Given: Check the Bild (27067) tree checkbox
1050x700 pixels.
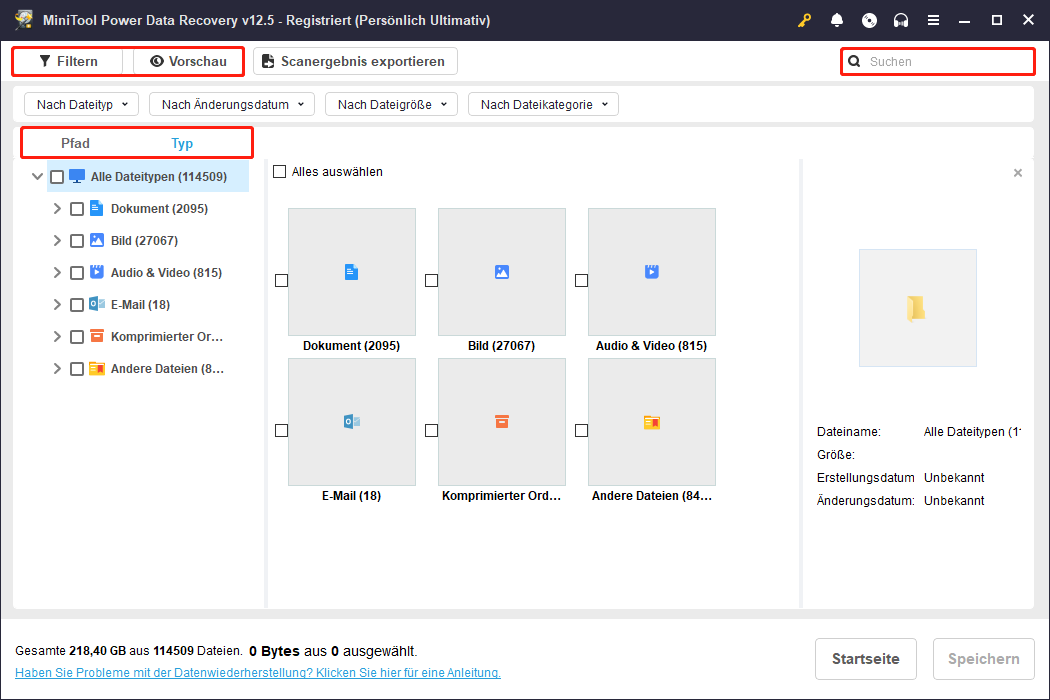Looking at the screenshot, I should [x=77, y=240].
